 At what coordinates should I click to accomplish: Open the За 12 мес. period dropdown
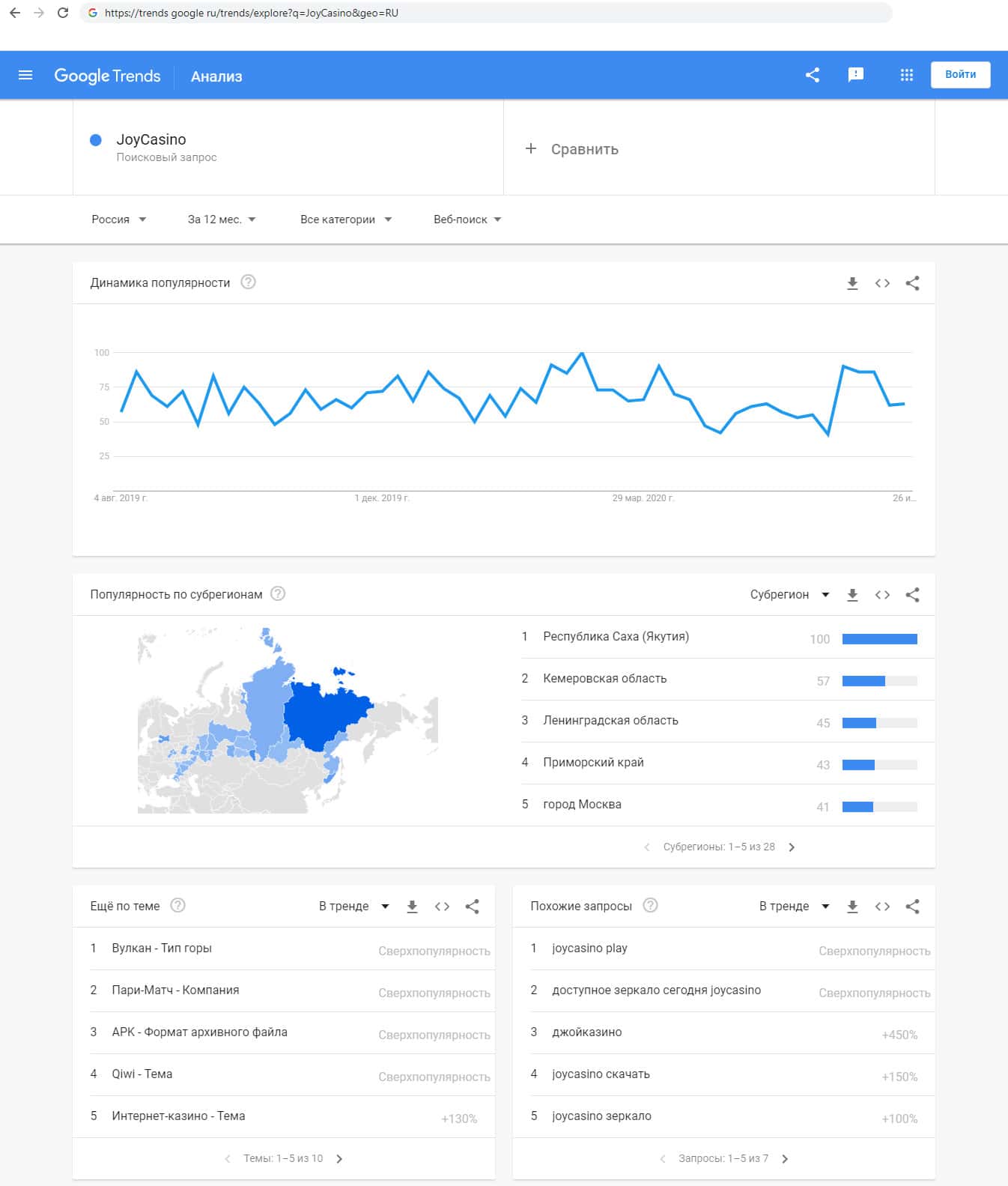point(222,220)
